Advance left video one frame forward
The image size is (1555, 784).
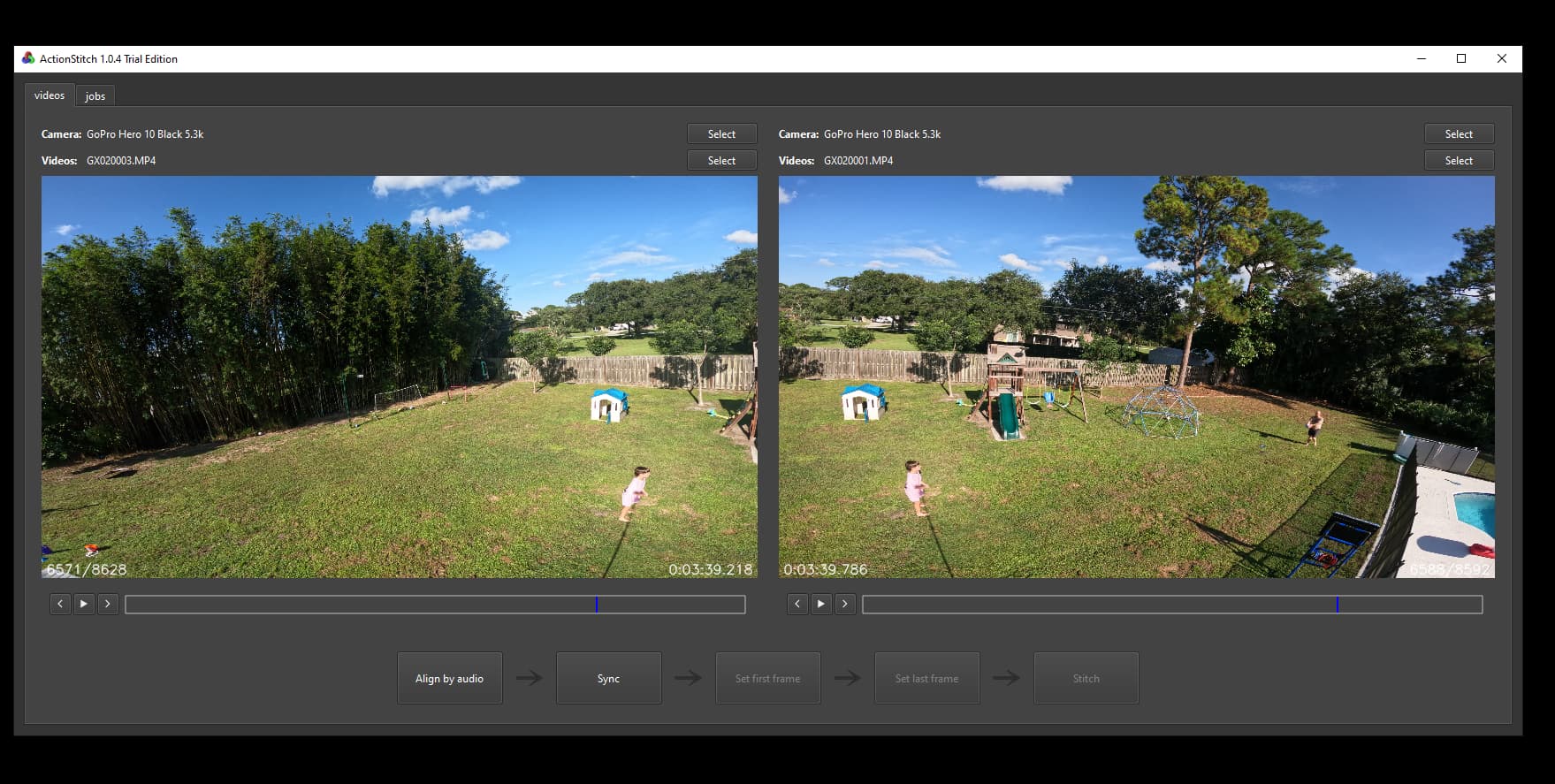coord(108,604)
